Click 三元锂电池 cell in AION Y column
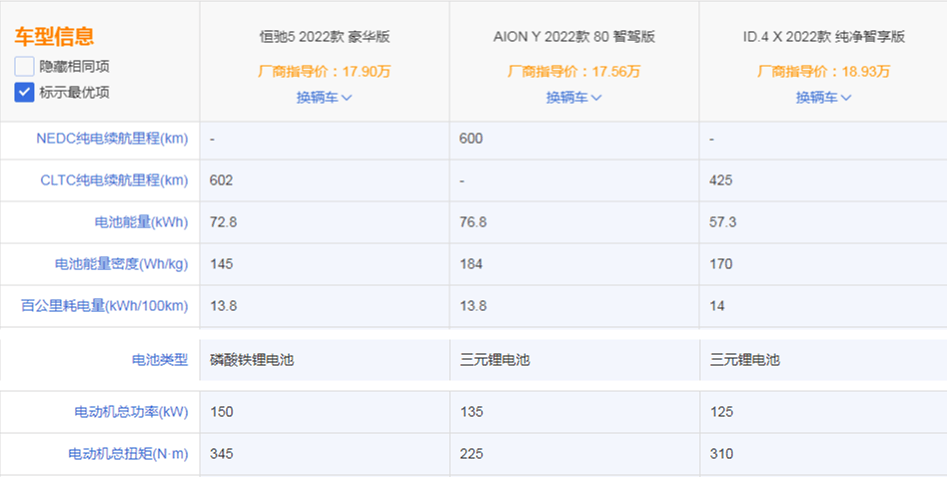 (495, 360)
